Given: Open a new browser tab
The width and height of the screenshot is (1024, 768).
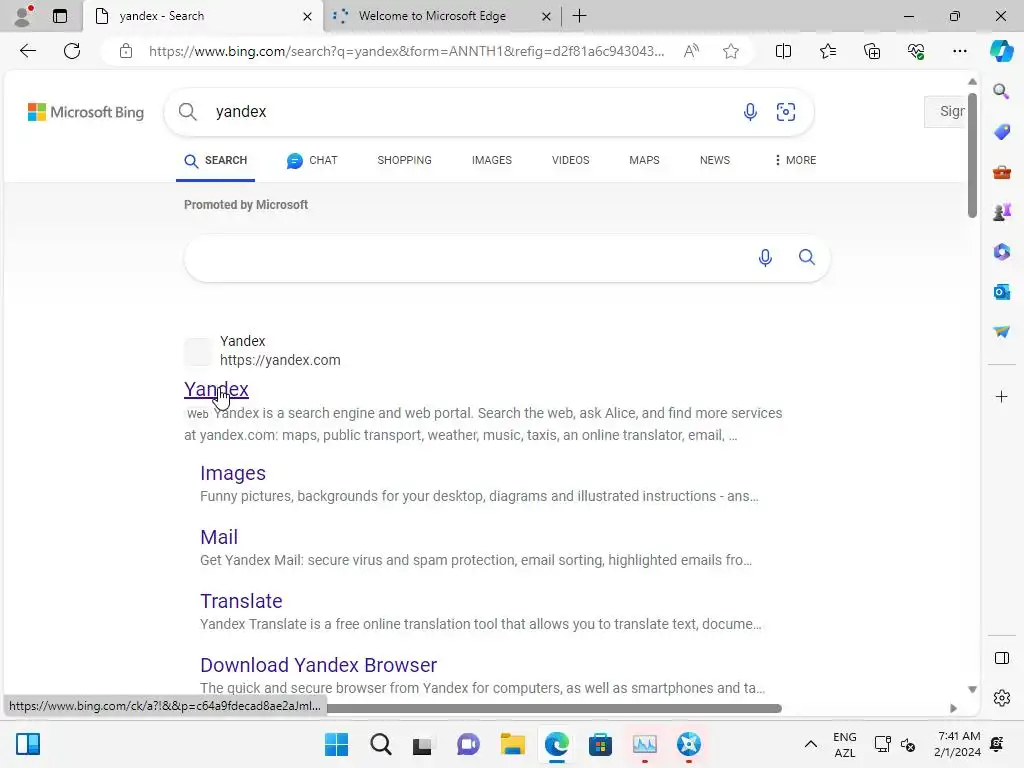Looking at the screenshot, I should [x=579, y=16].
